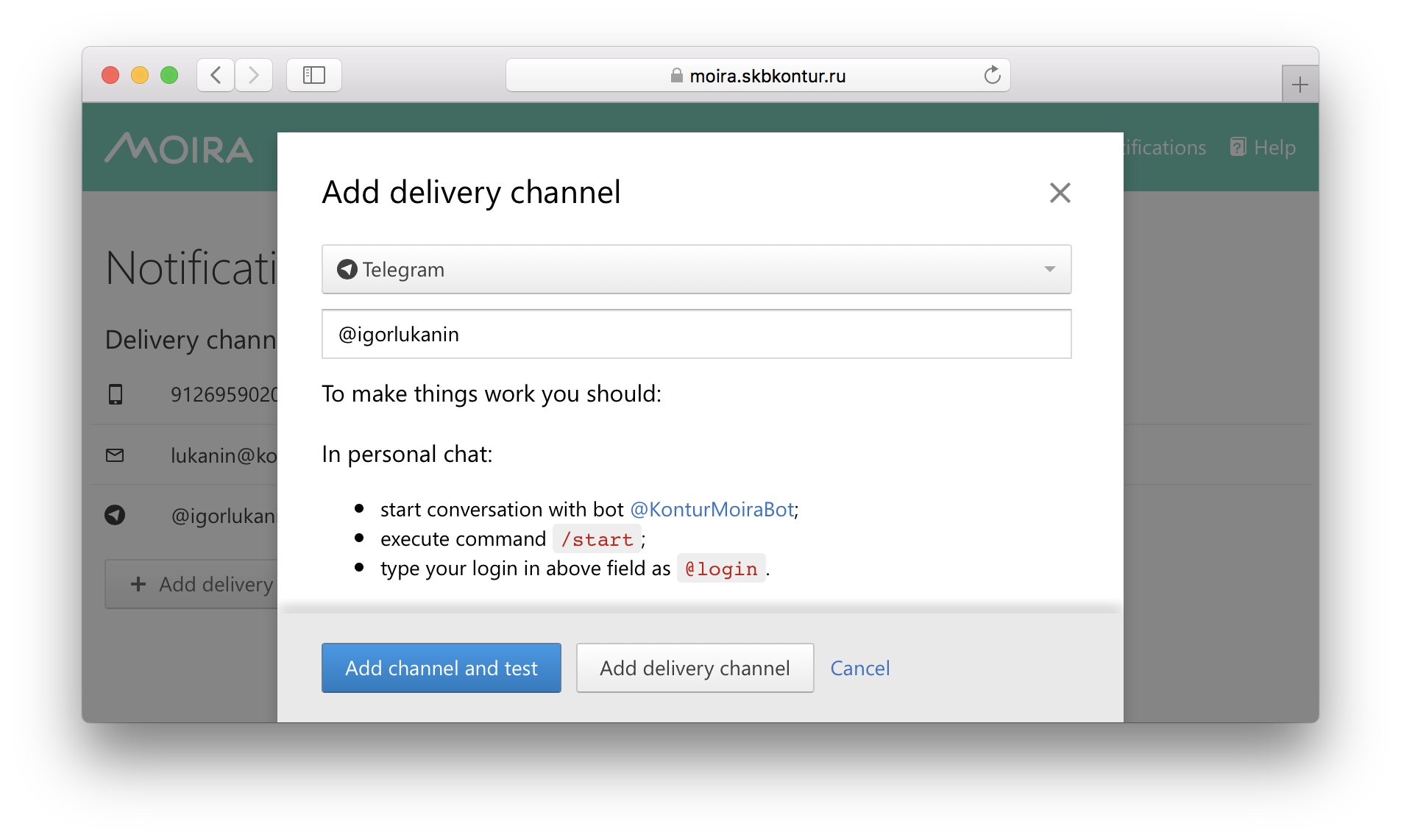
Task: Click the moira.skbkontur.ru address bar
Action: pos(758,76)
